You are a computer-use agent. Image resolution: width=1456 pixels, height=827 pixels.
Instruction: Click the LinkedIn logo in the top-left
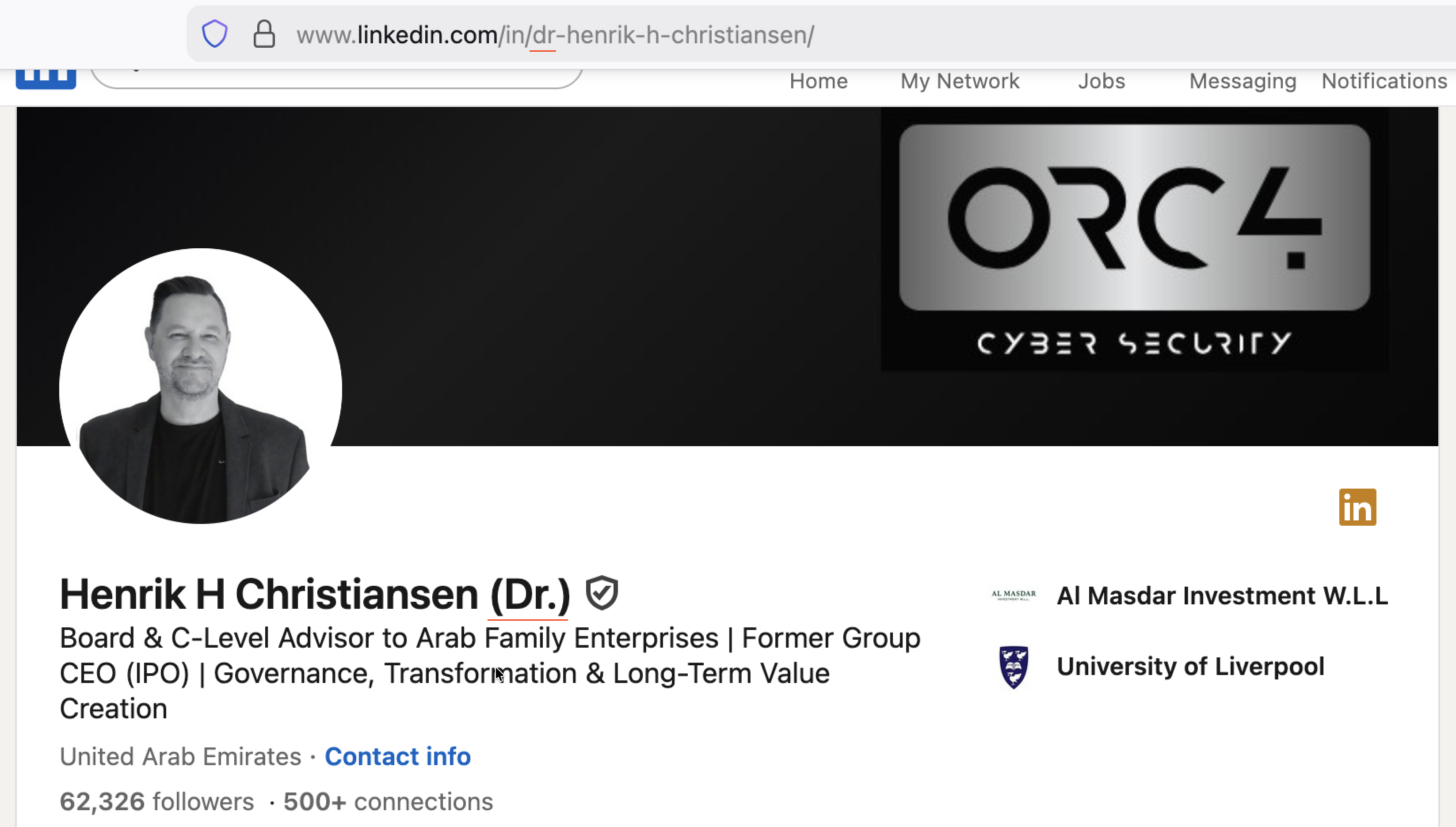coord(46,79)
